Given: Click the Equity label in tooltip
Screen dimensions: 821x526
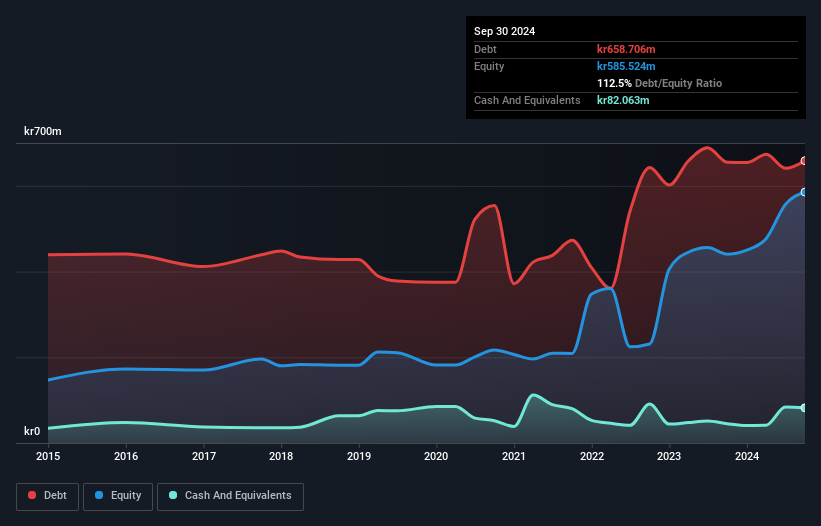Looking at the screenshot, I should click(x=489, y=66).
